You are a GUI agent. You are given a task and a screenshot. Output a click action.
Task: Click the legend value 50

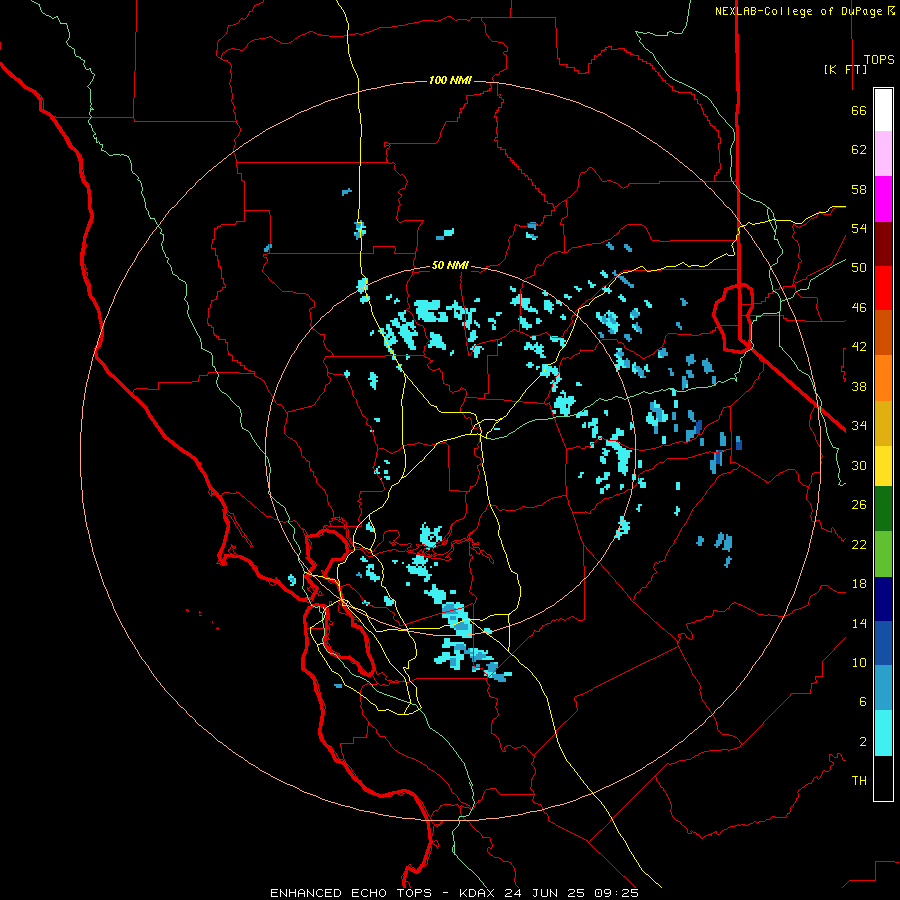pos(859,267)
